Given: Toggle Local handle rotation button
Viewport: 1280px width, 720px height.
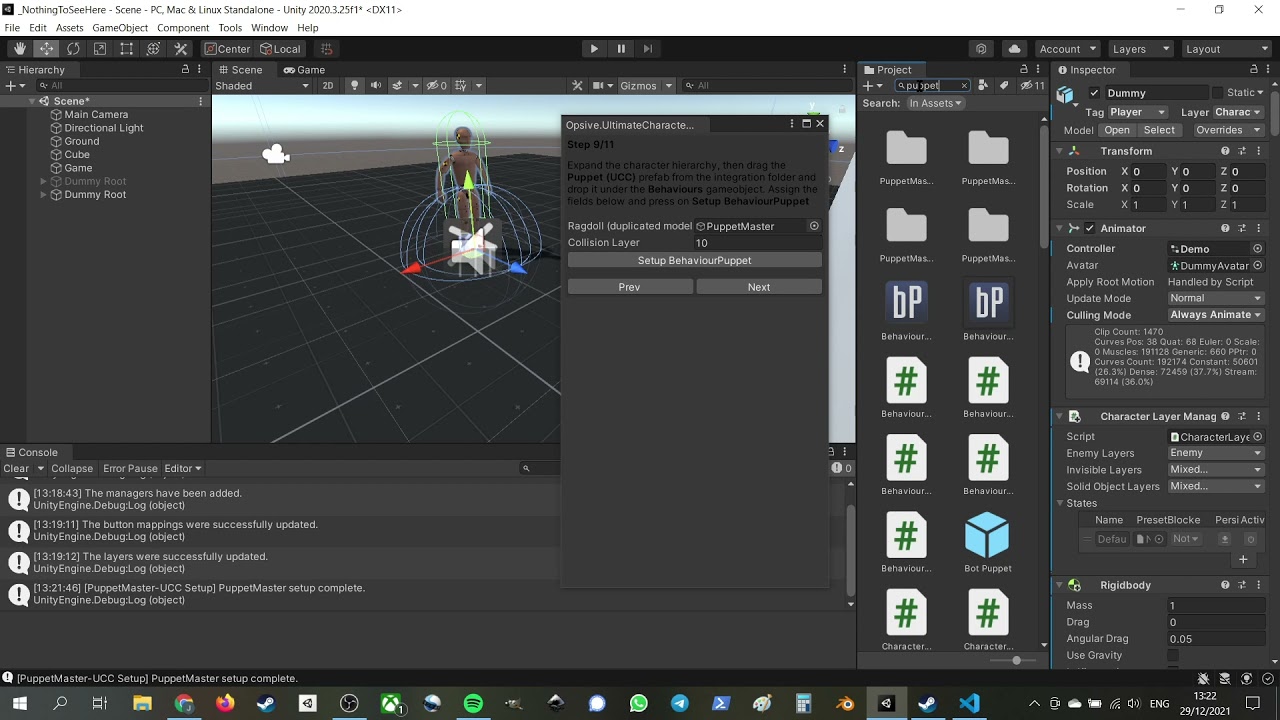Looking at the screenshot, I should [x=281, y=49].
